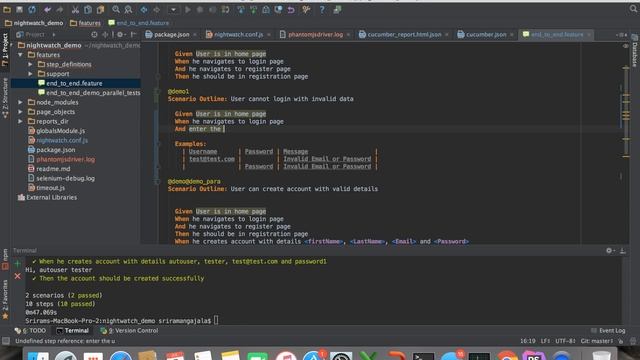Switch to the phantomjsdriver.log tab
640x360 pixels.
[x=315, y=35]
